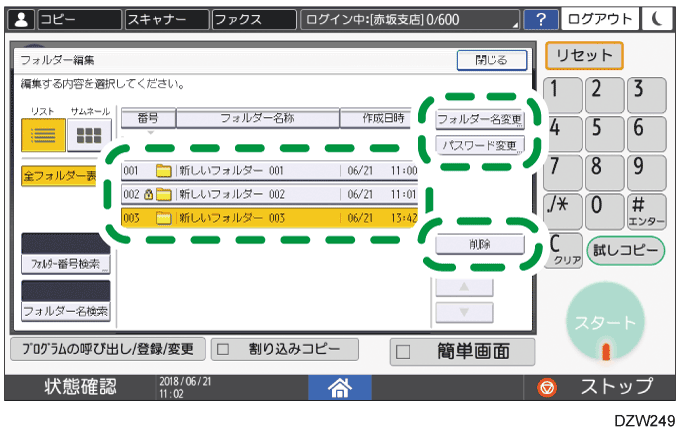Open フォルダー名検索 search

point(66,311)
